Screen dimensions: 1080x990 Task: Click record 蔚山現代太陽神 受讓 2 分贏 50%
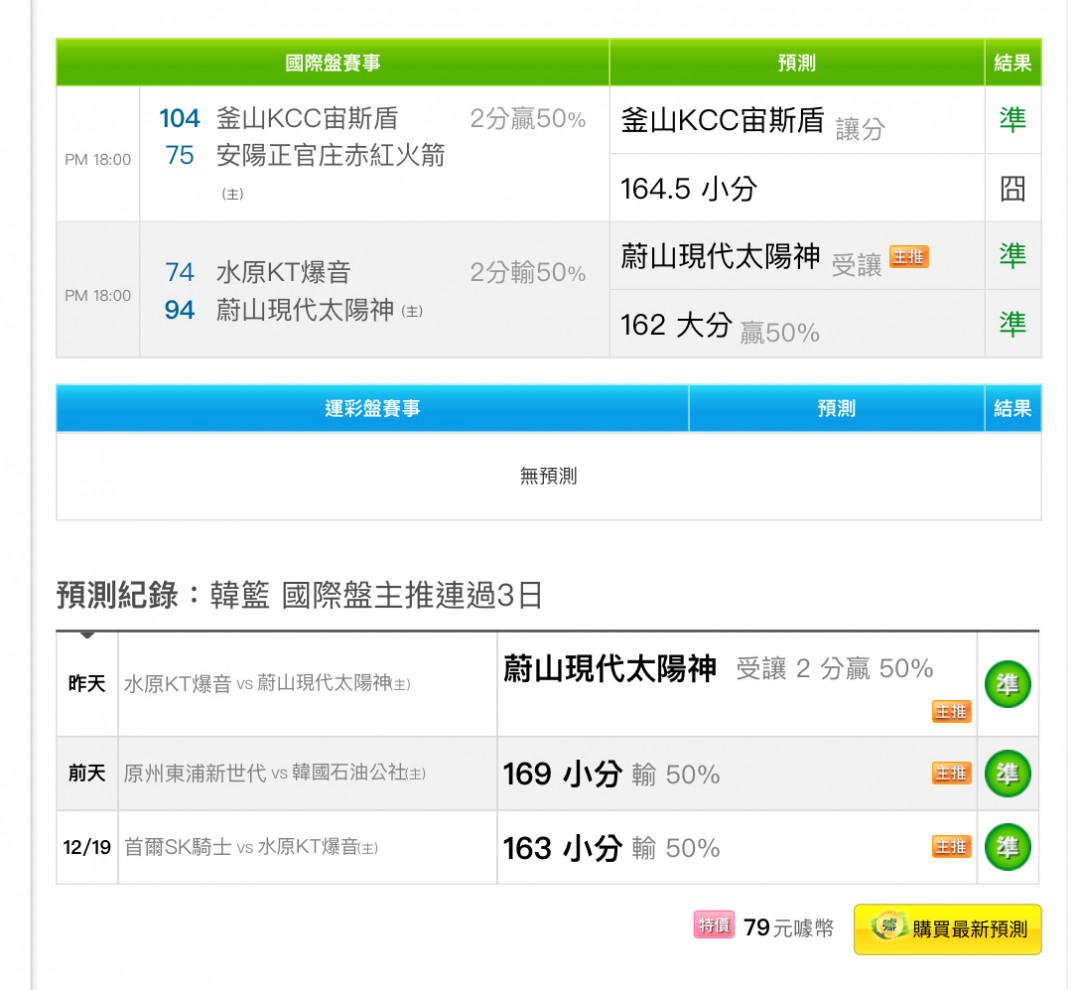(718, 668)
